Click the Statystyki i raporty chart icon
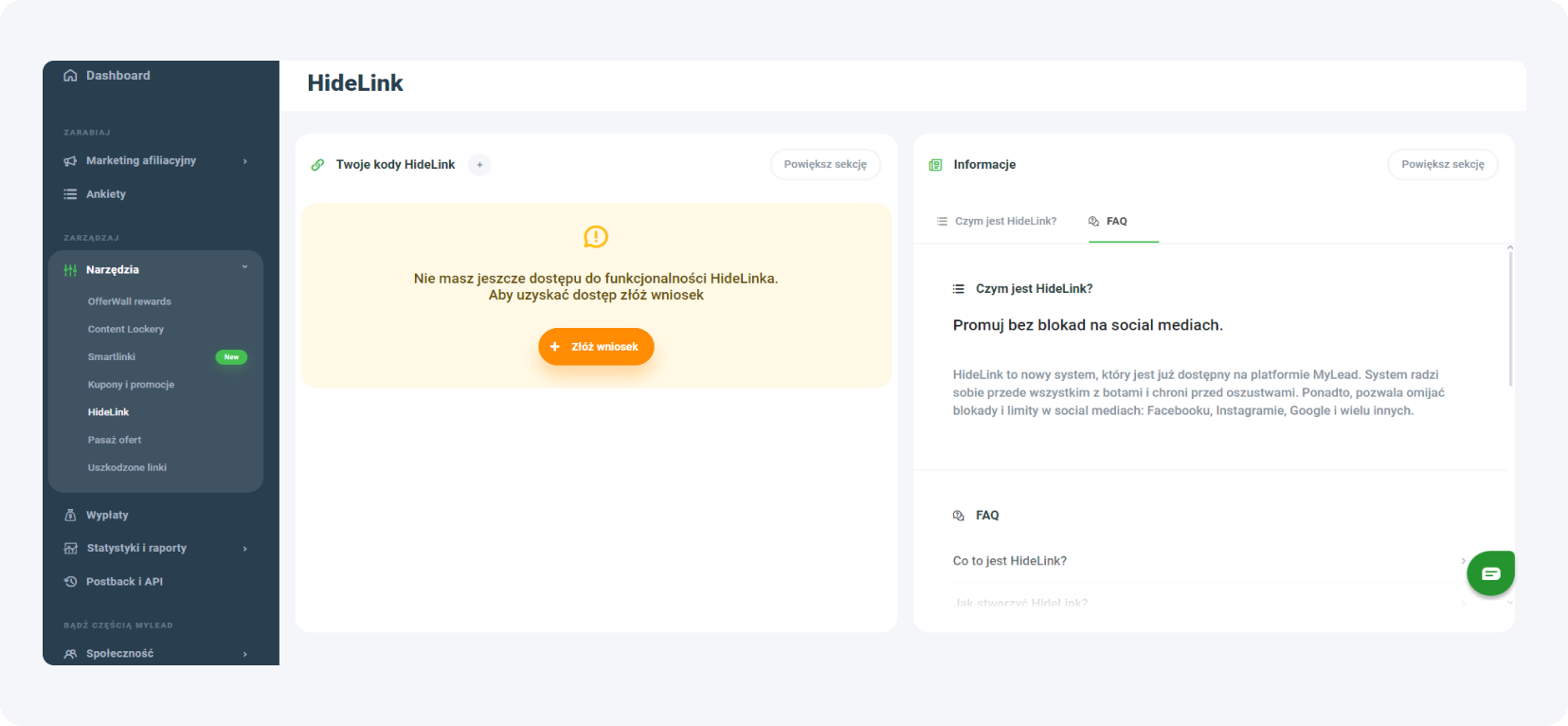This screenshot has width=1568, height=726. point(70,549)
